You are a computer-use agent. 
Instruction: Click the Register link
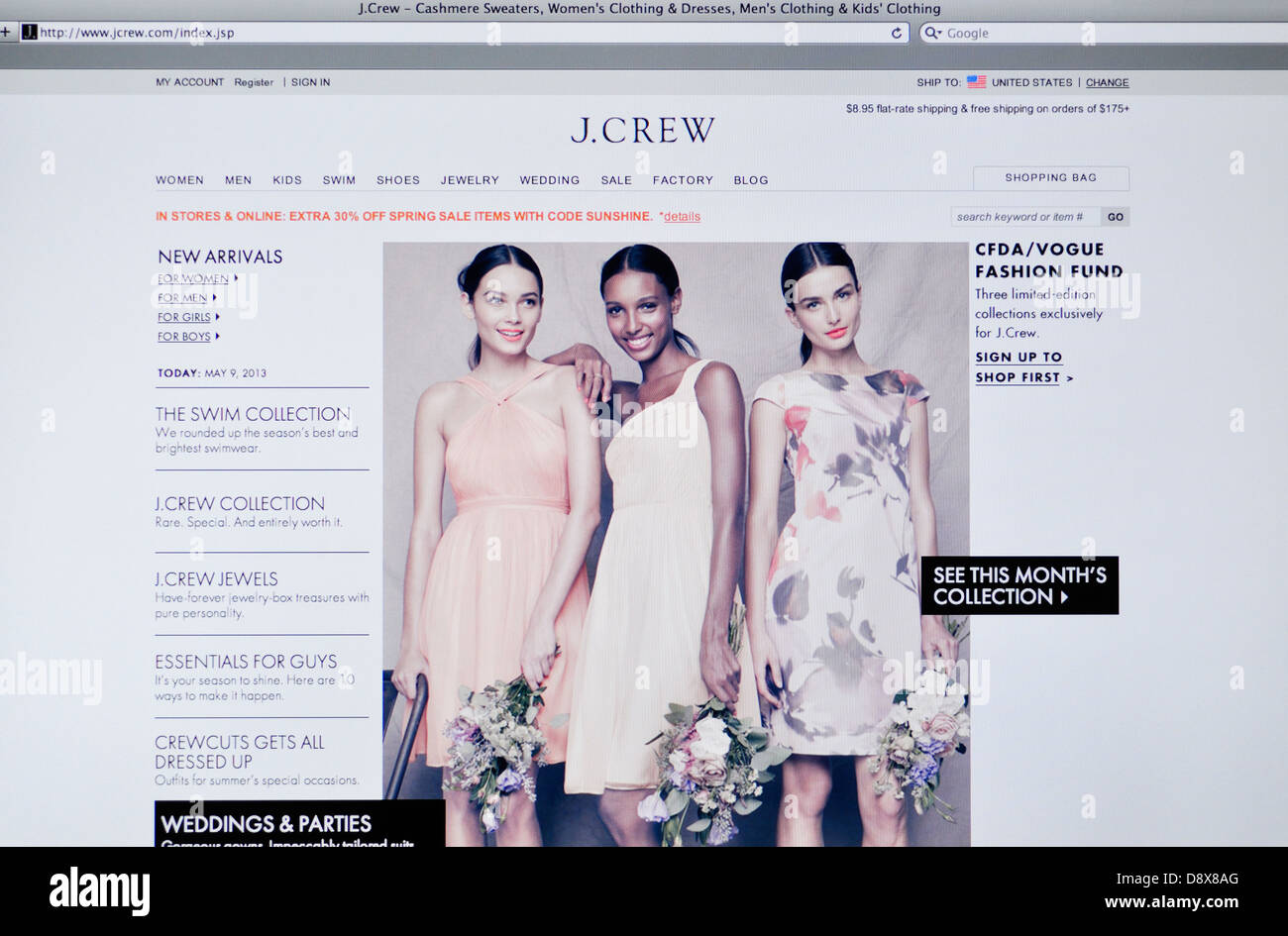254,82
